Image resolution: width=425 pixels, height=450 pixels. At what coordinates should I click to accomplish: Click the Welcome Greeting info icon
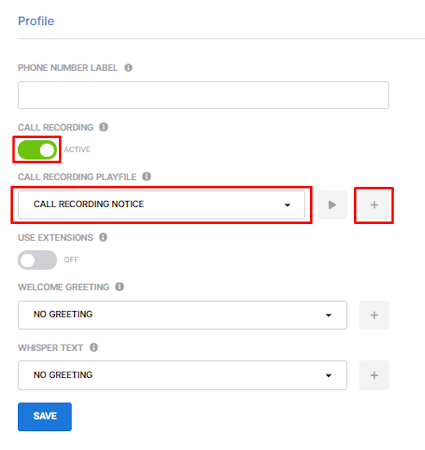click(x=119, y=286)
